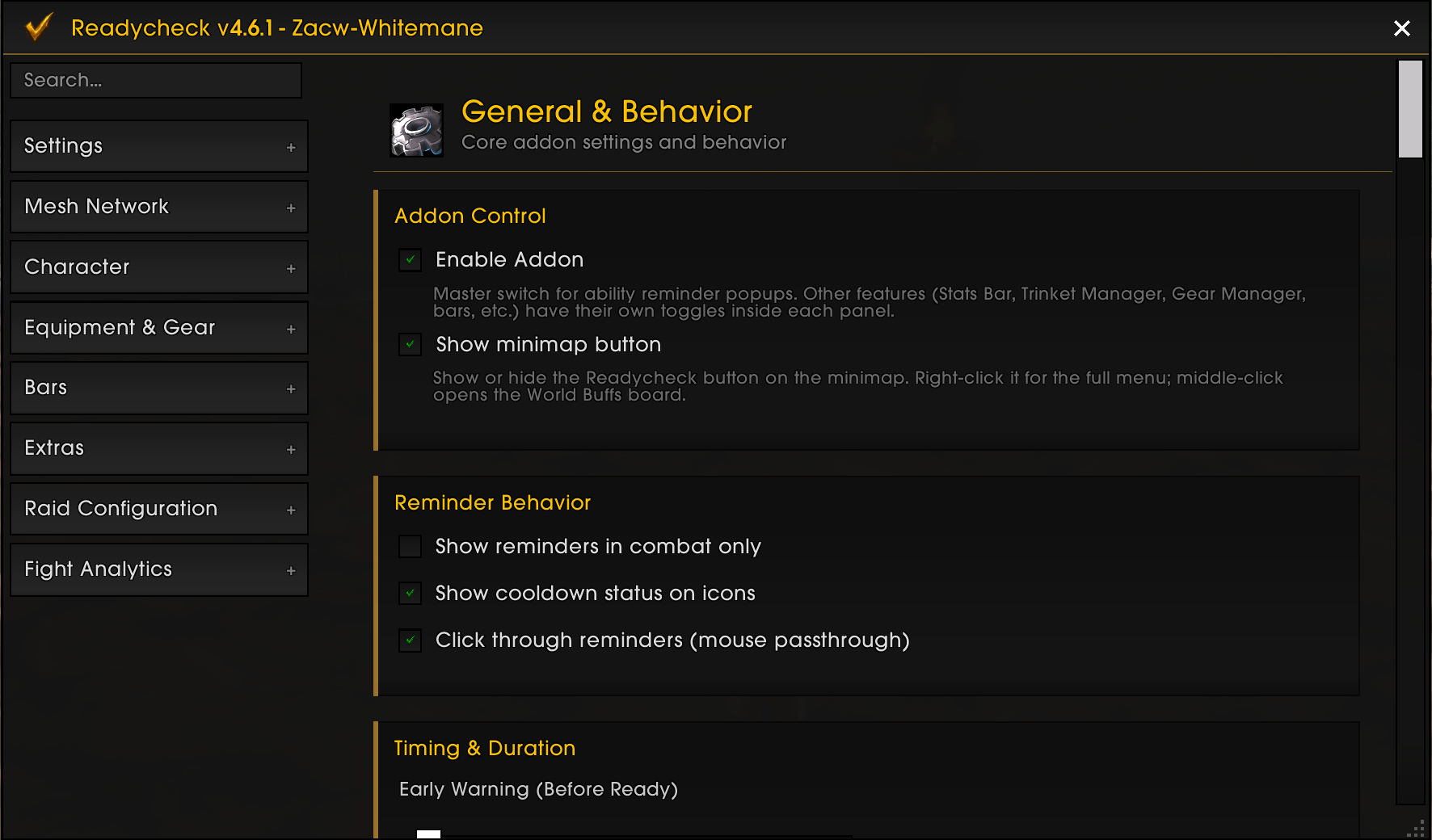Toggle the Show minimap button checkbox

click(411, 345)
